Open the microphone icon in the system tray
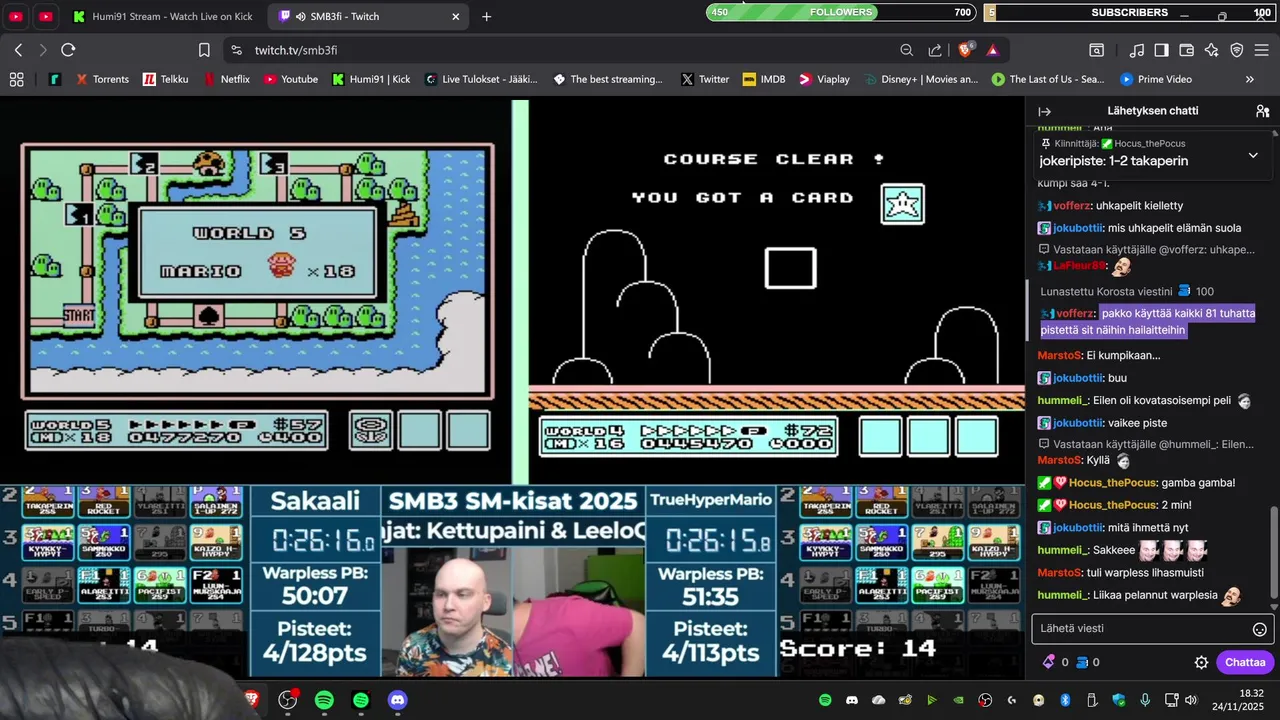The height and width of the screenshot is (720, 1280). (1145, 700)
